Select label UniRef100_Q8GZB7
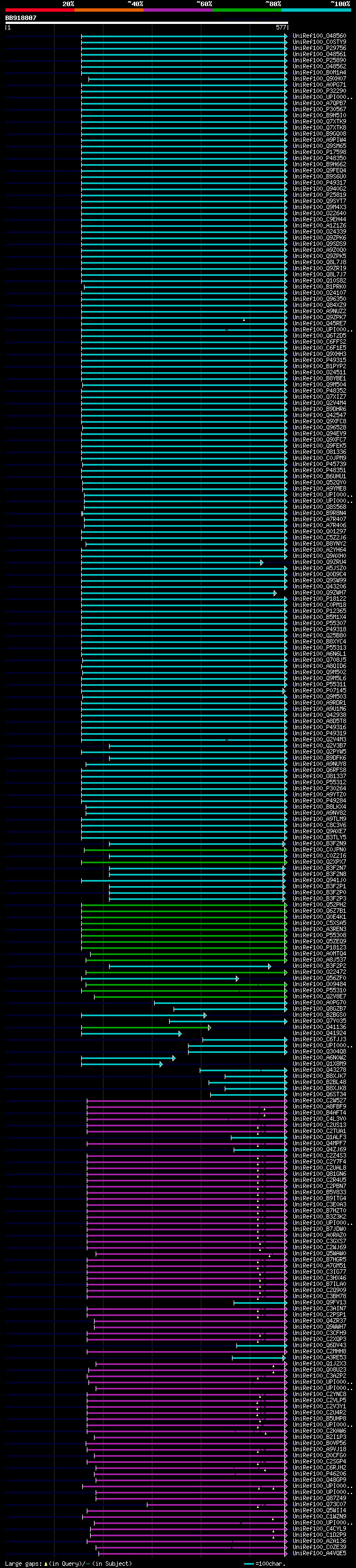 click(319, 1008)
